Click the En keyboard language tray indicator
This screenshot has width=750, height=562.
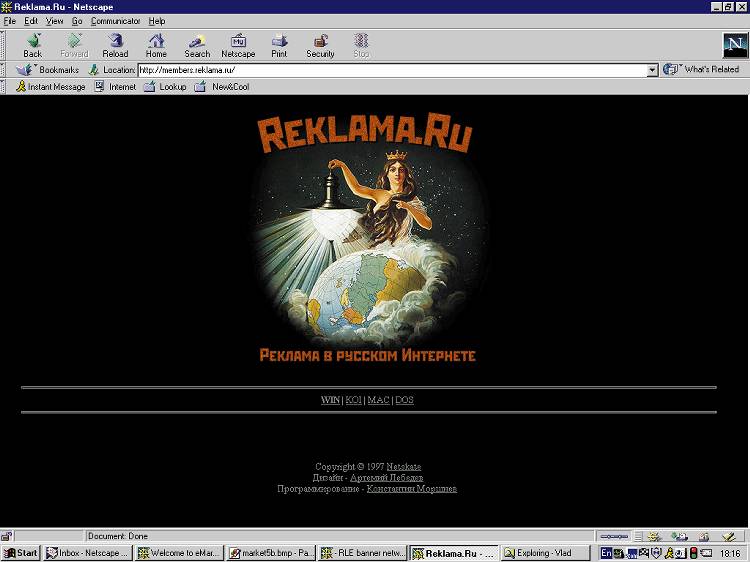click(606, 553)
